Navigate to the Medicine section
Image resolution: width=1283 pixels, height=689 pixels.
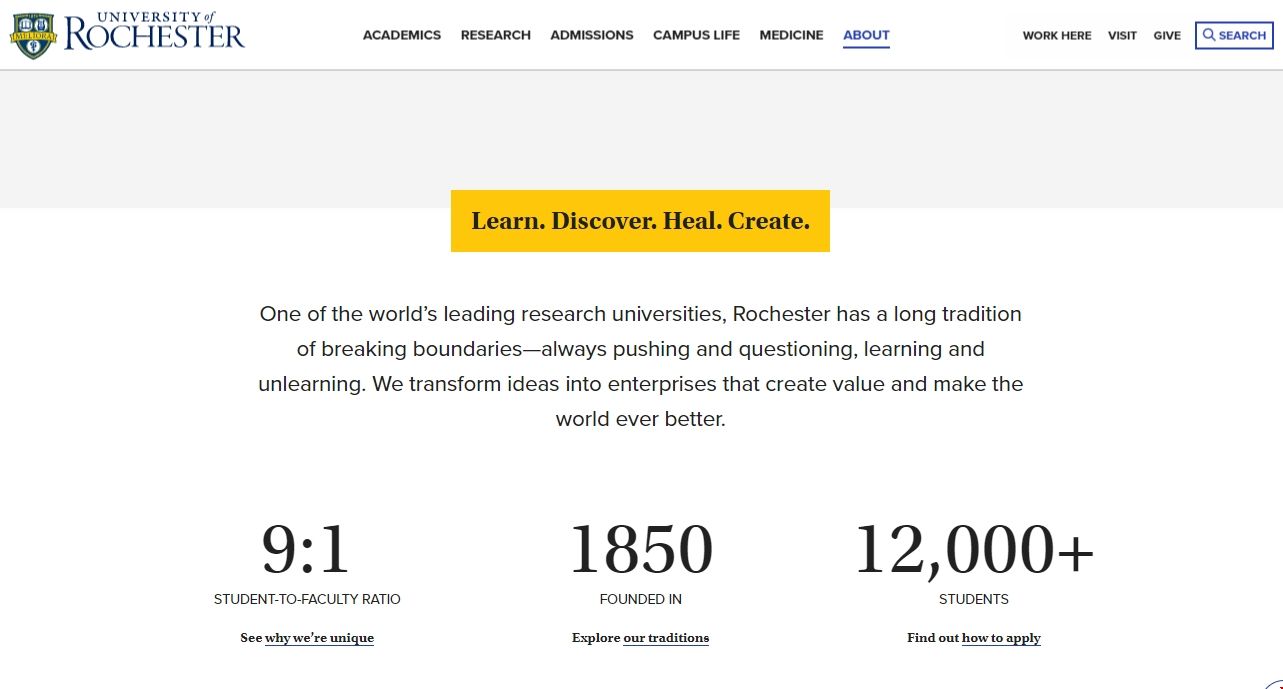(x=791, y=35)
